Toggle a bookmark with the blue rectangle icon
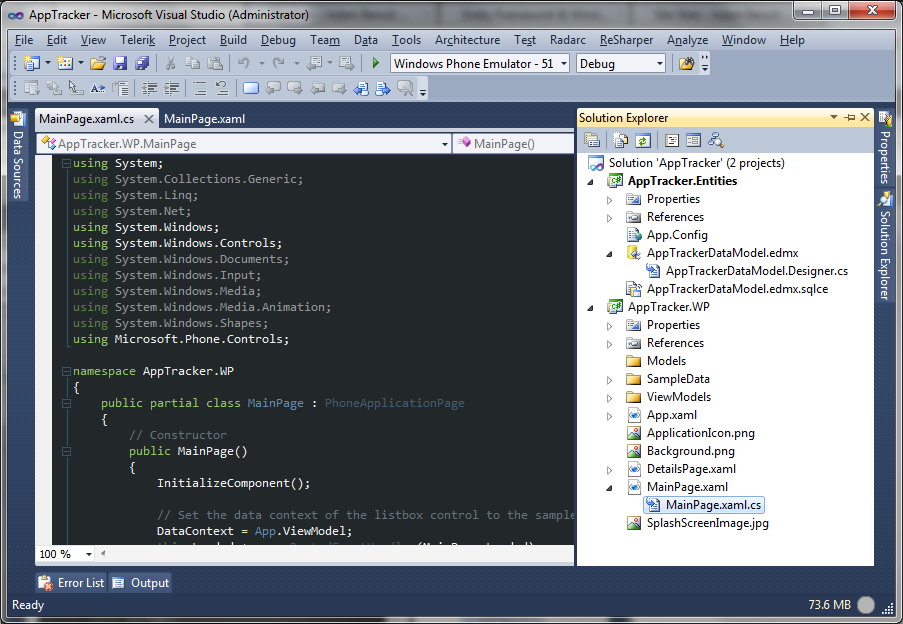 pyautogui.click(x=251, y=88)
